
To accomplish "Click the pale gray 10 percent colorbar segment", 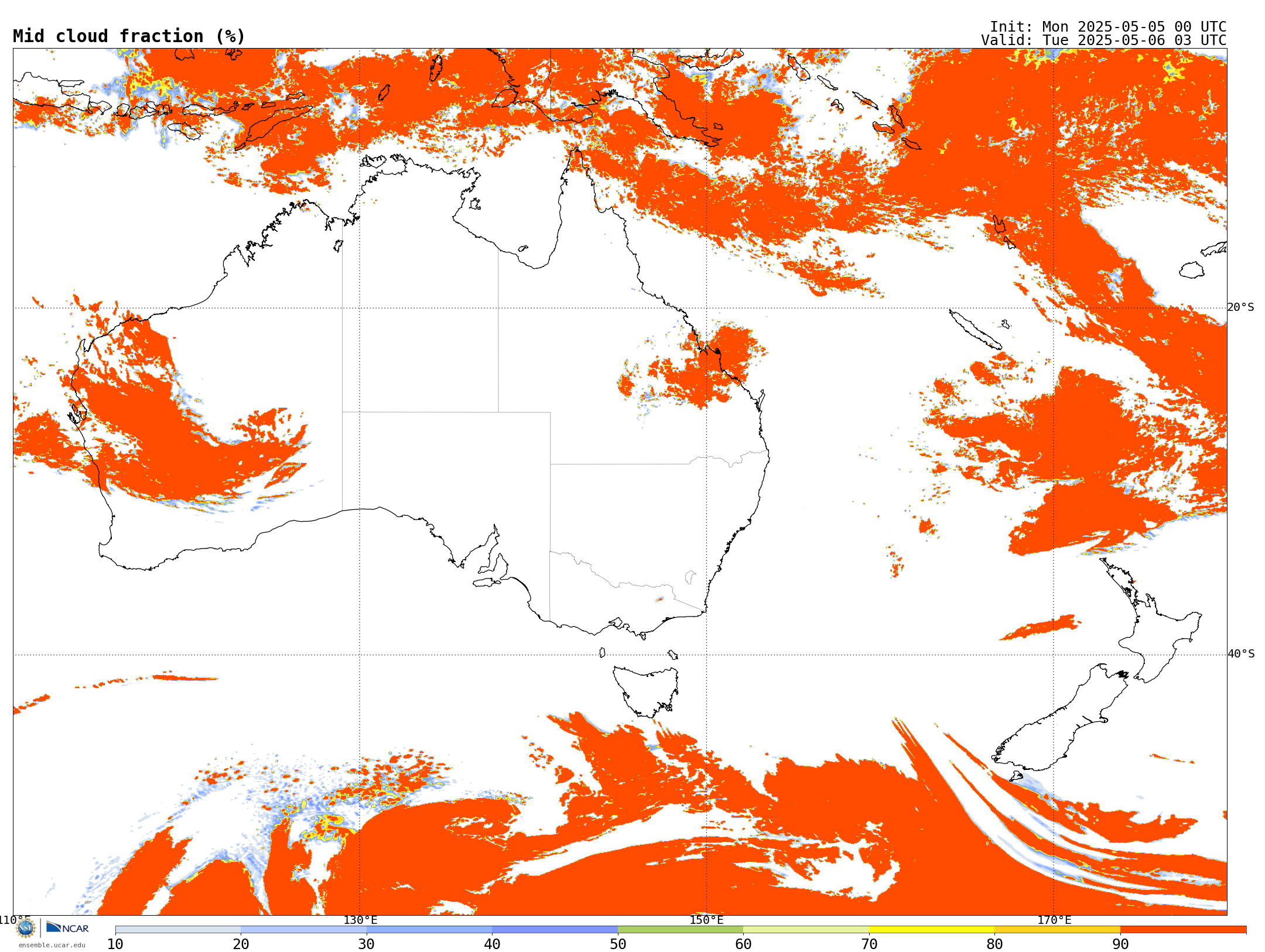I will (x=178, y=930).
